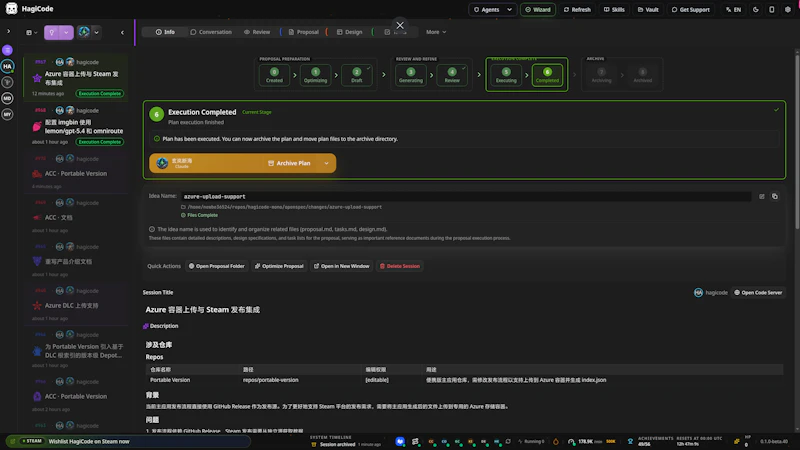
Task: Click the flame icon in status bar
Action: [556, 441]
